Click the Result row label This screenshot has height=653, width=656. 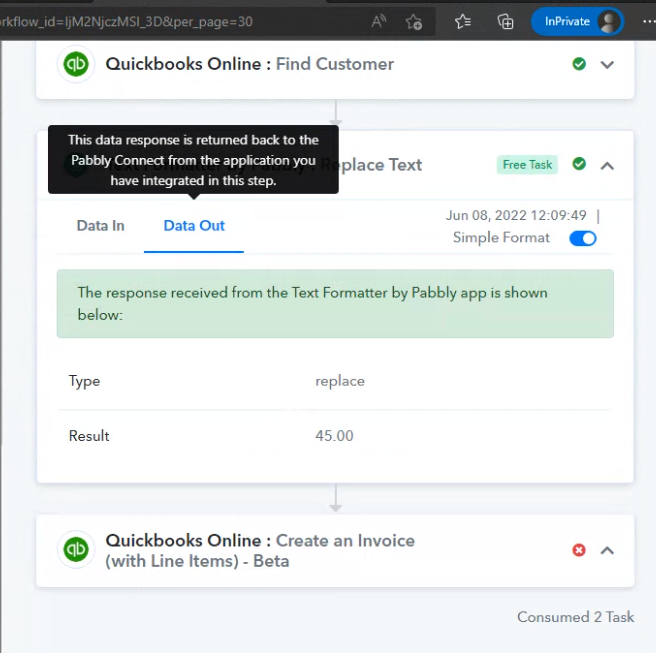pyautogui.click(x=89, y=436)
